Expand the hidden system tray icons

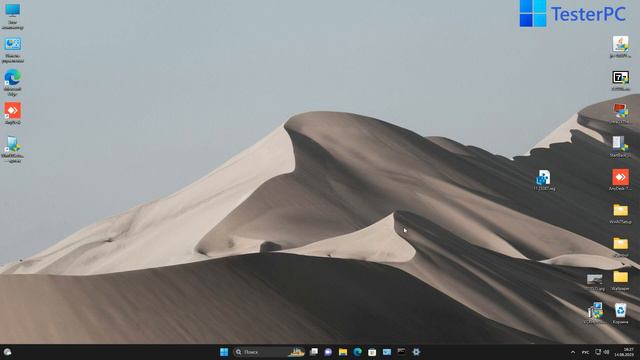pyautogui.click(x=573, y=352)
